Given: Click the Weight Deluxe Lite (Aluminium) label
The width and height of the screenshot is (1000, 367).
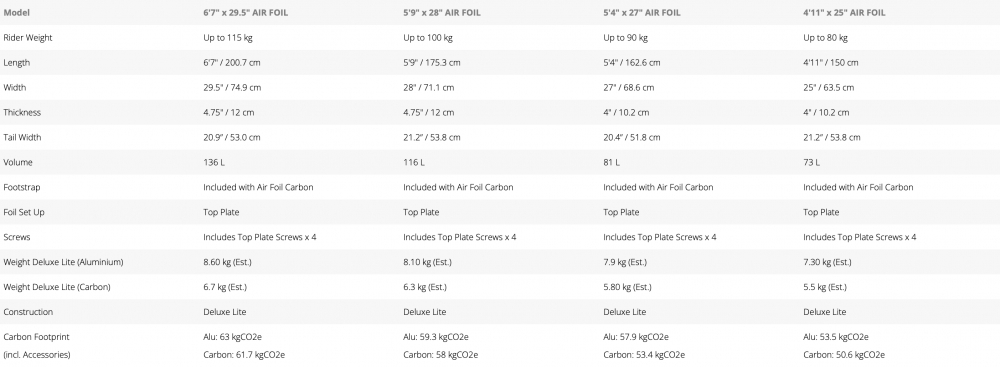Looking at the screenshot, I should click(63, 262).
